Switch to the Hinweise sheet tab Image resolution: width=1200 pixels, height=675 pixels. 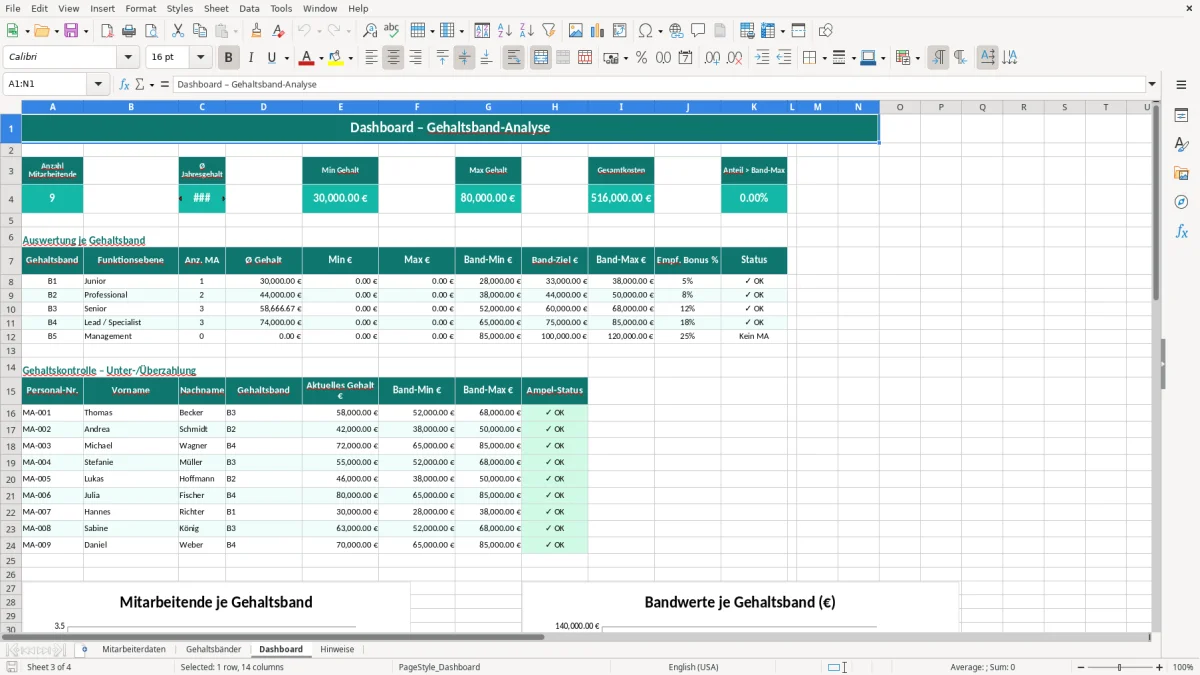pos(337,649)
